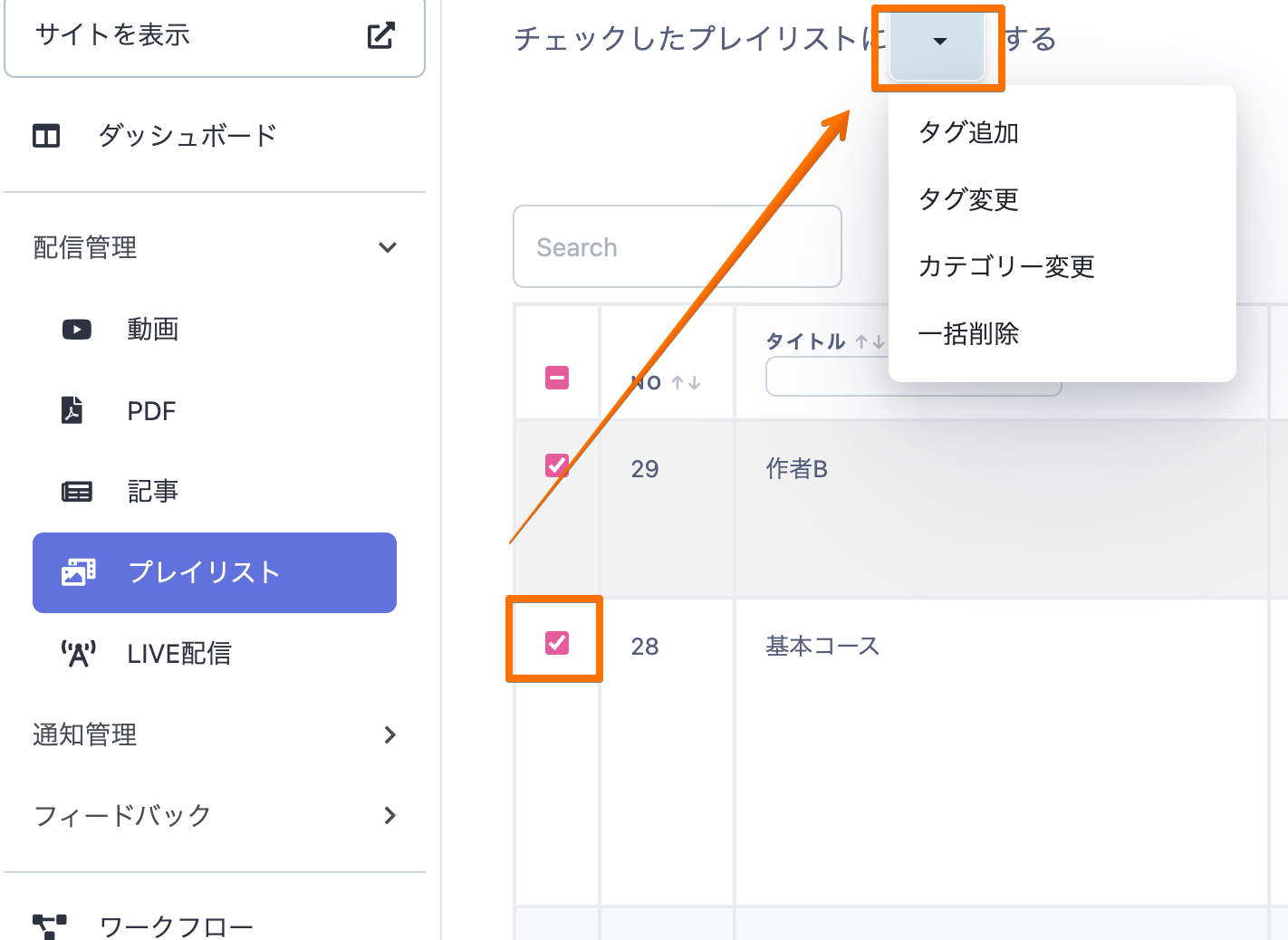Screen dimensions: 1288x940
Task: Click the 記事 article list icon
Action: (x=77, y=492)
